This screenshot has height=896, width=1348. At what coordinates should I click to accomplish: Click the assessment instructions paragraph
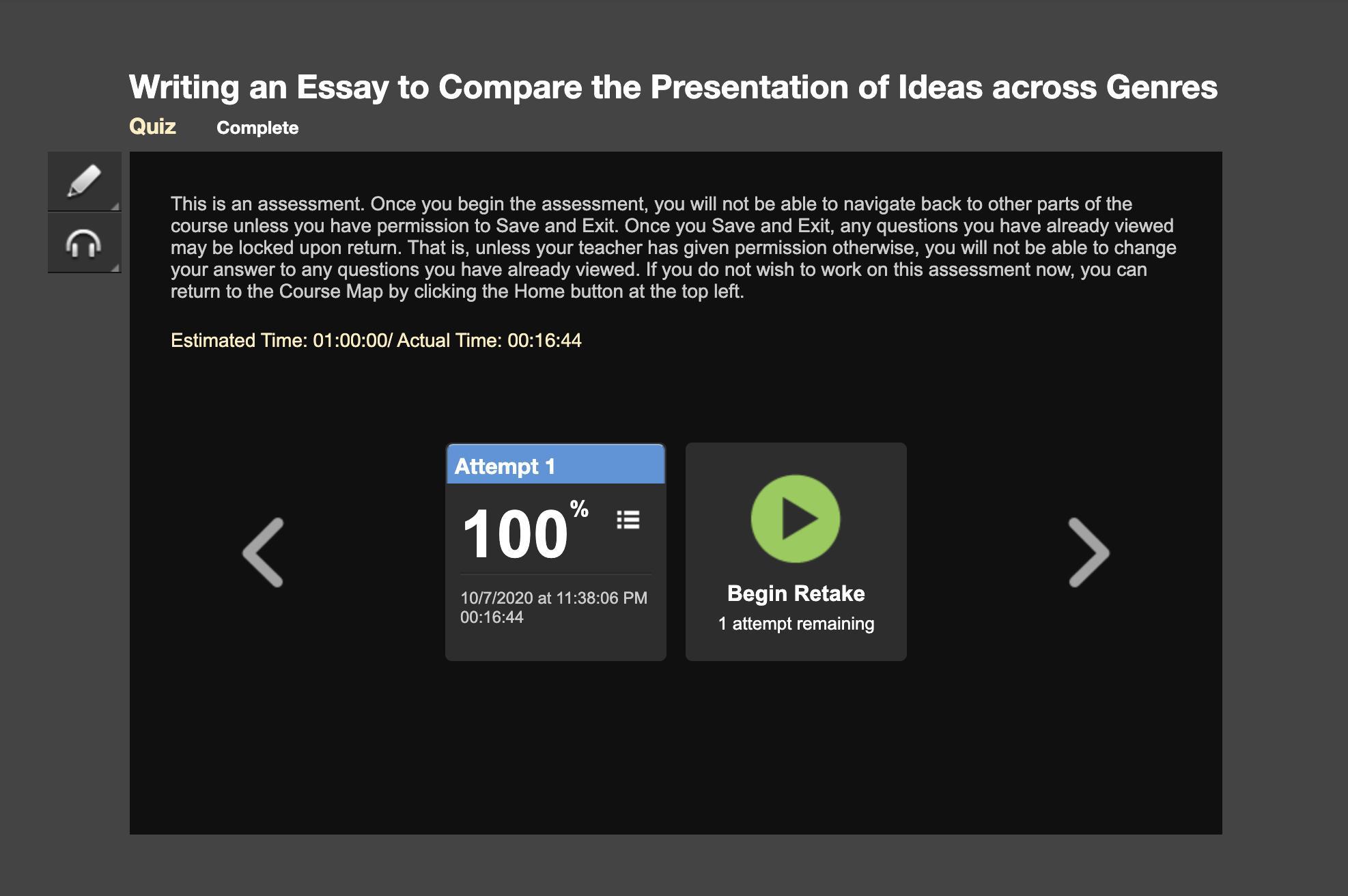point(673,247)
